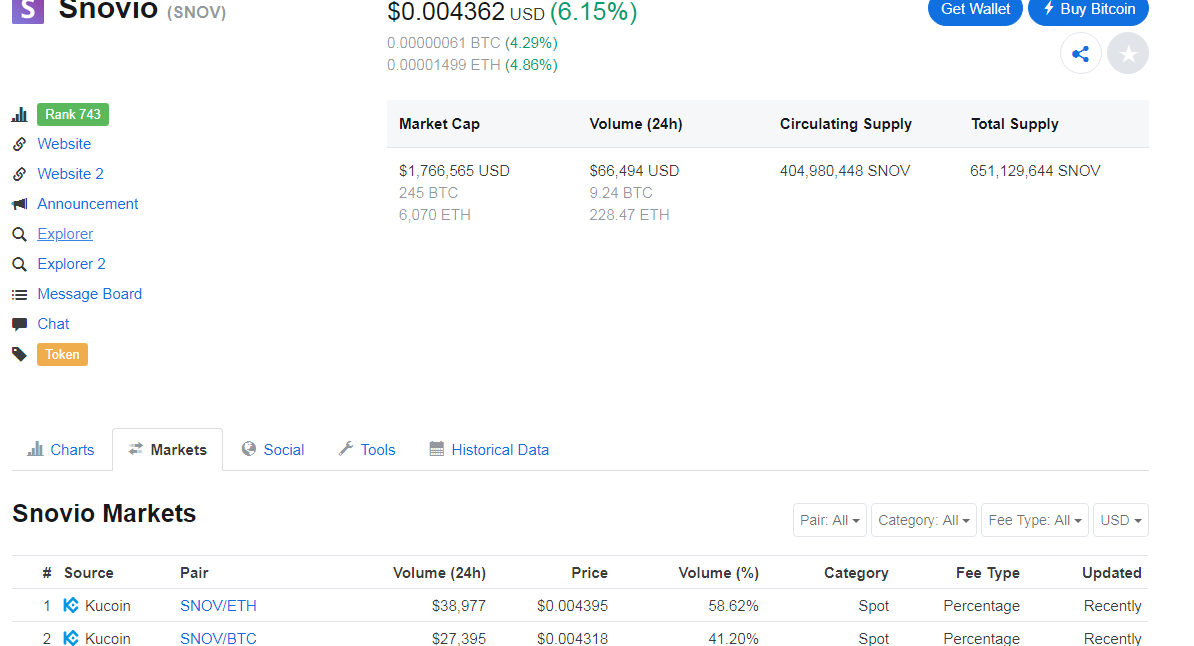Click magnifier icon beside Explorer
Viewport: 1194px width, 646px height.
(x=20, y=234)
